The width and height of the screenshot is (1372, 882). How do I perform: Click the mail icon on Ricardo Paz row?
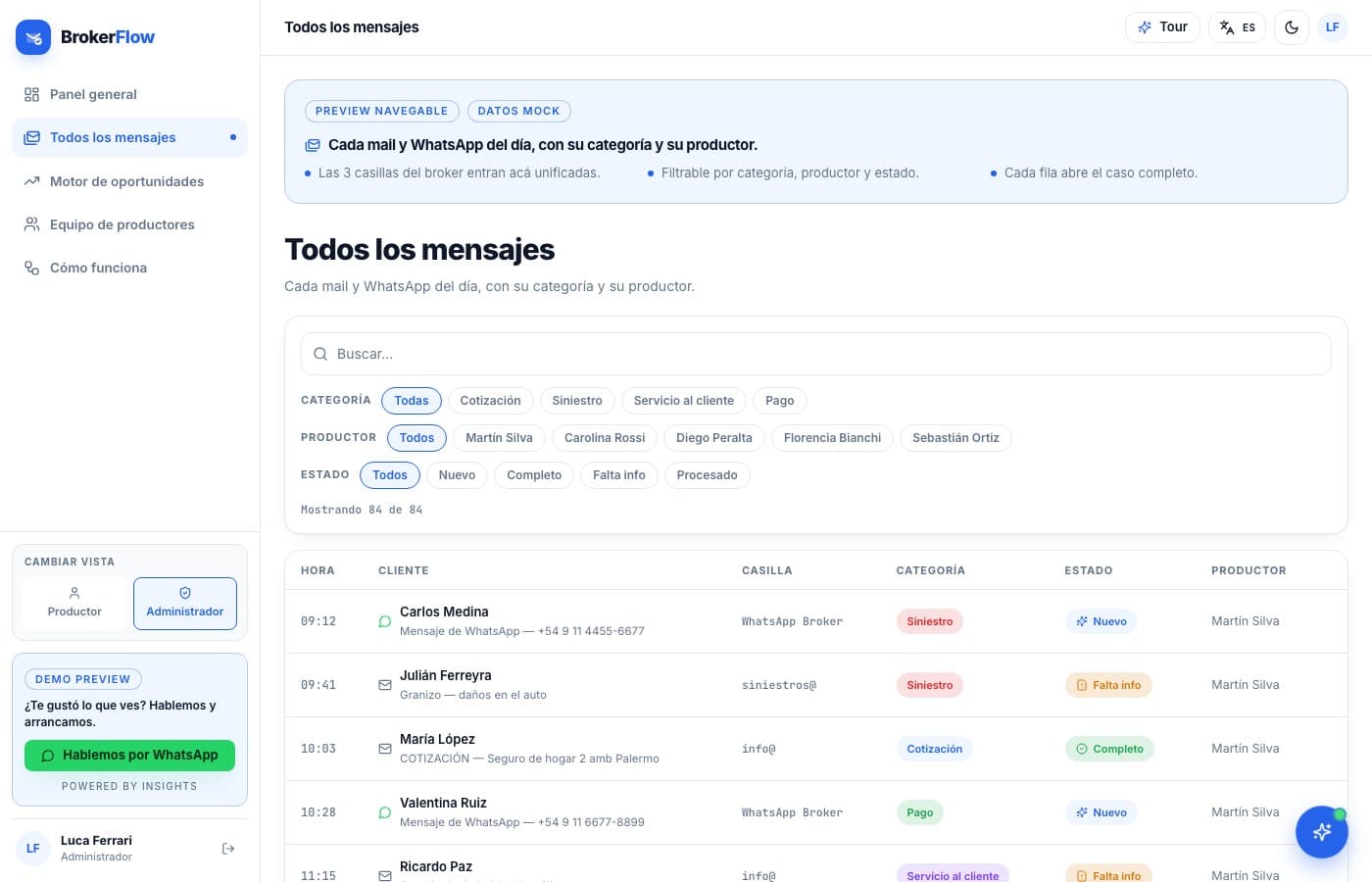(x=385, y=875)
